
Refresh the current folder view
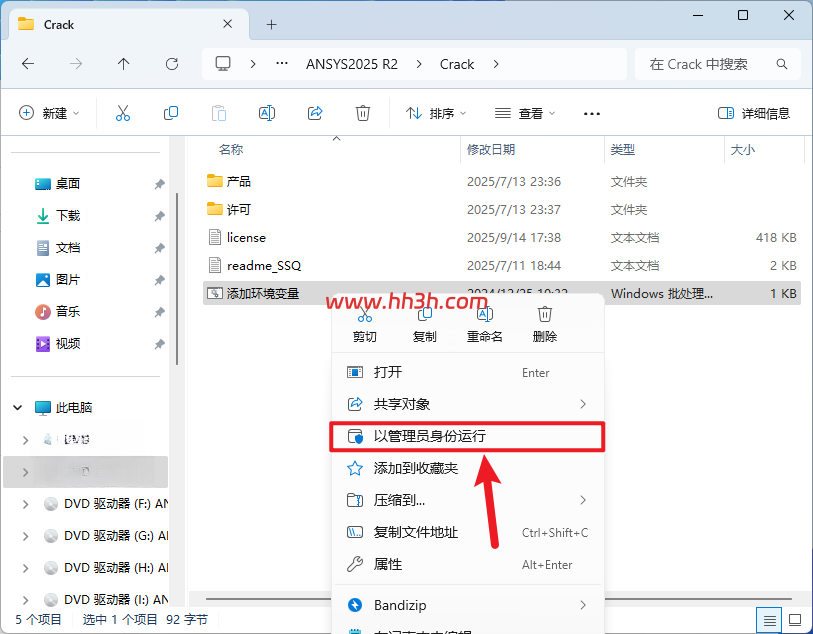point(172,64)
